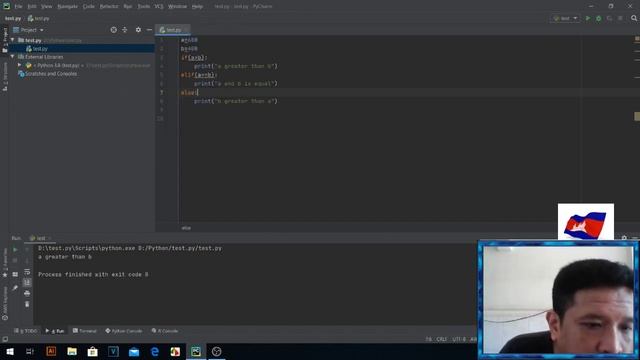
Task: Click the yellow marker on editor error stripe
Action: [637, 116]
